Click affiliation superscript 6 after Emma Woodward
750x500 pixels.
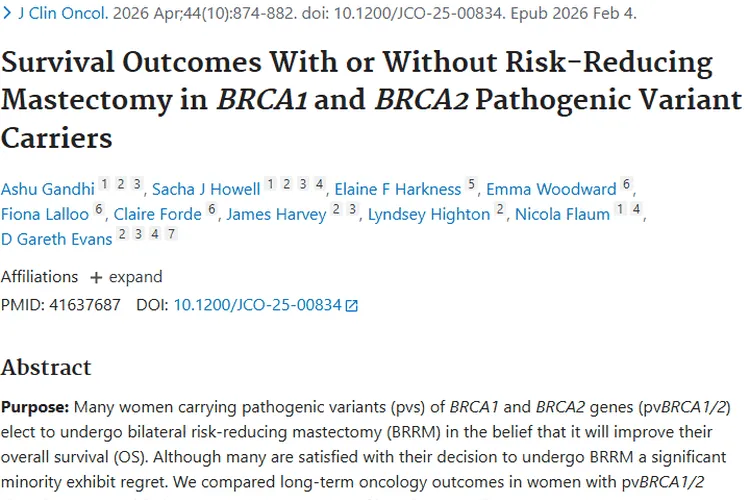pyautogui.click(x=626, y=184)
